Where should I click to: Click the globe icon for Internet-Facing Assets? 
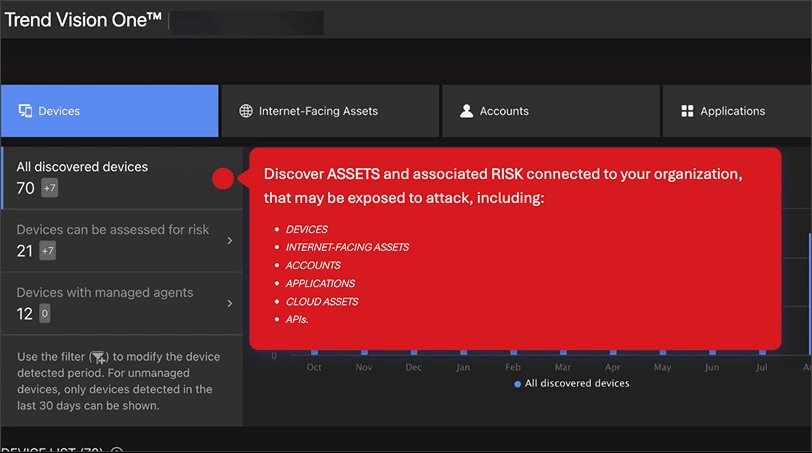246,111
